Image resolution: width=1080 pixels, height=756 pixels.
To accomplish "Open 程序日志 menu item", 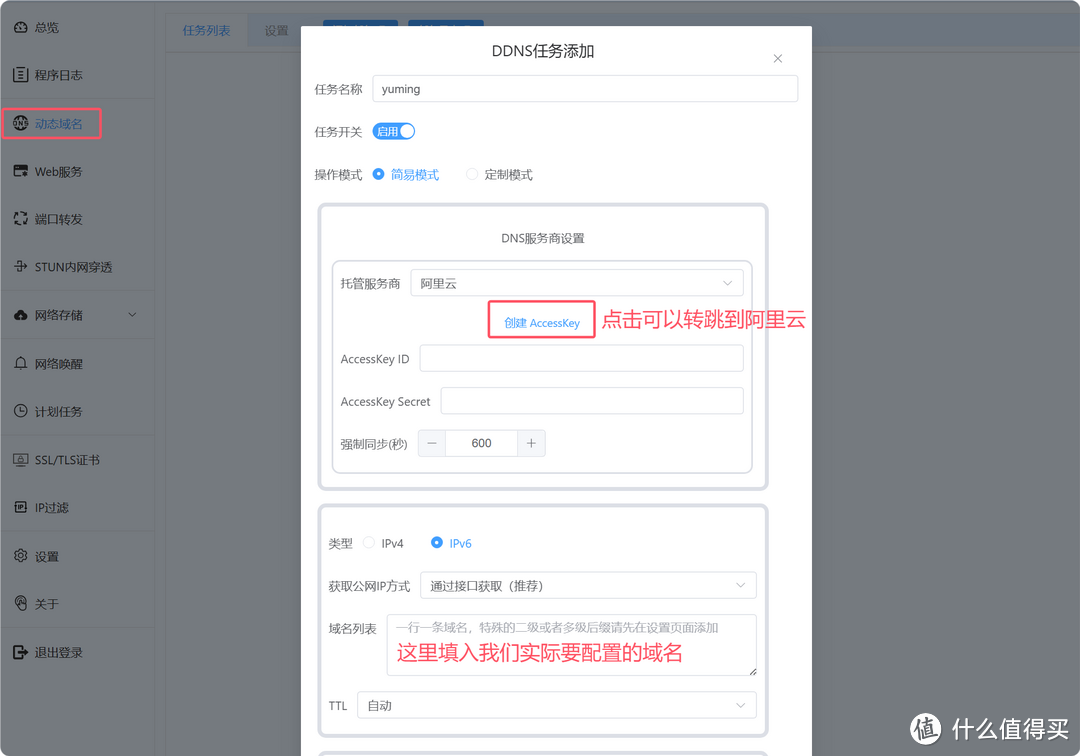I will (77, 75).
